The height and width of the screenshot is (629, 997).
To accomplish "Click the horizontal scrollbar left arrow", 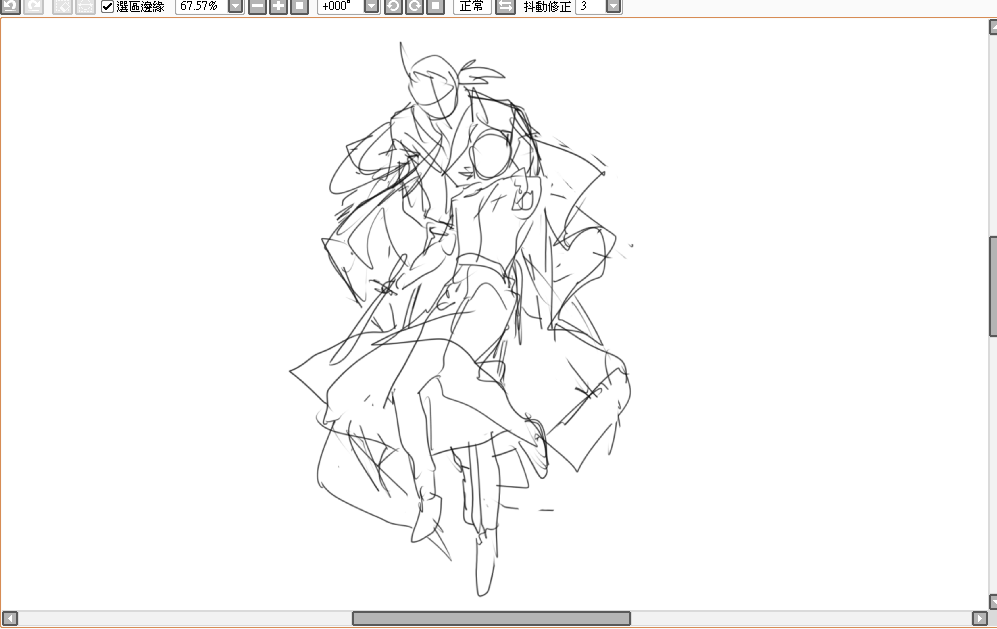I will [10, 618].
